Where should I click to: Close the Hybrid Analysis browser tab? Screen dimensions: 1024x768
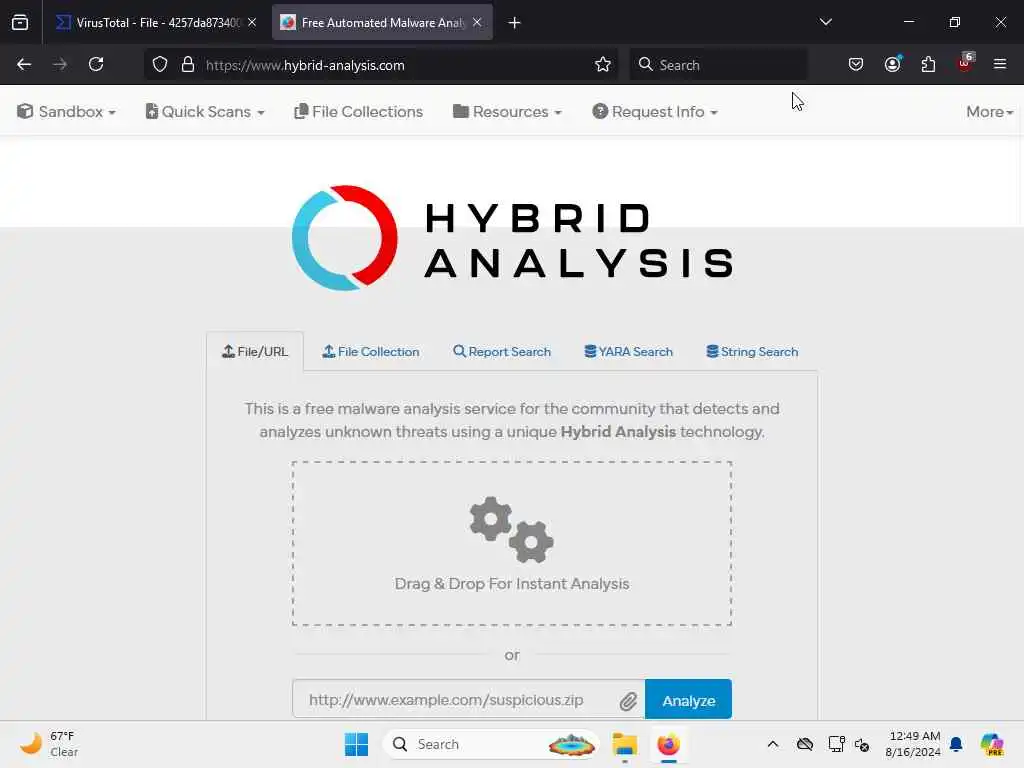pyautogui.click(x=477, y=22)
